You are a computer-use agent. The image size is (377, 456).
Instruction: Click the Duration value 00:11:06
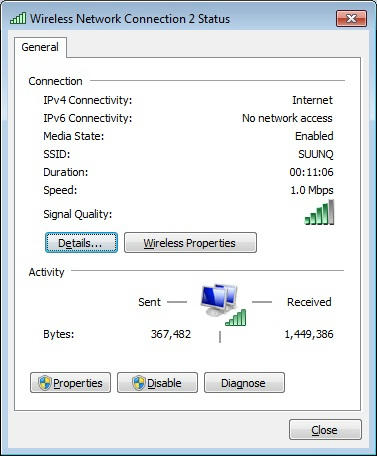311,172
